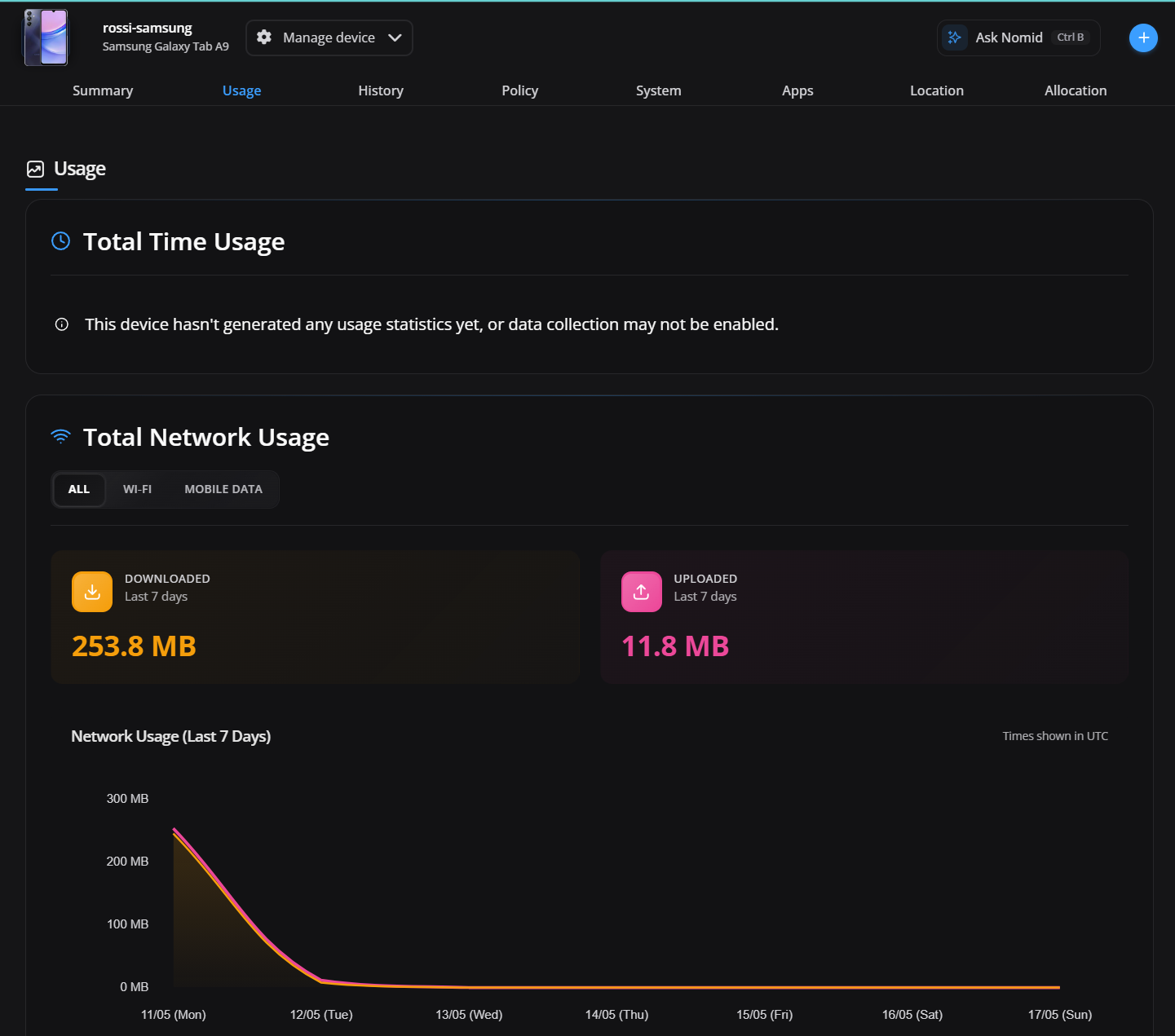Click the Samsung Galaxy Tab device thumbnail
1175x1036 pixels.
46,37
